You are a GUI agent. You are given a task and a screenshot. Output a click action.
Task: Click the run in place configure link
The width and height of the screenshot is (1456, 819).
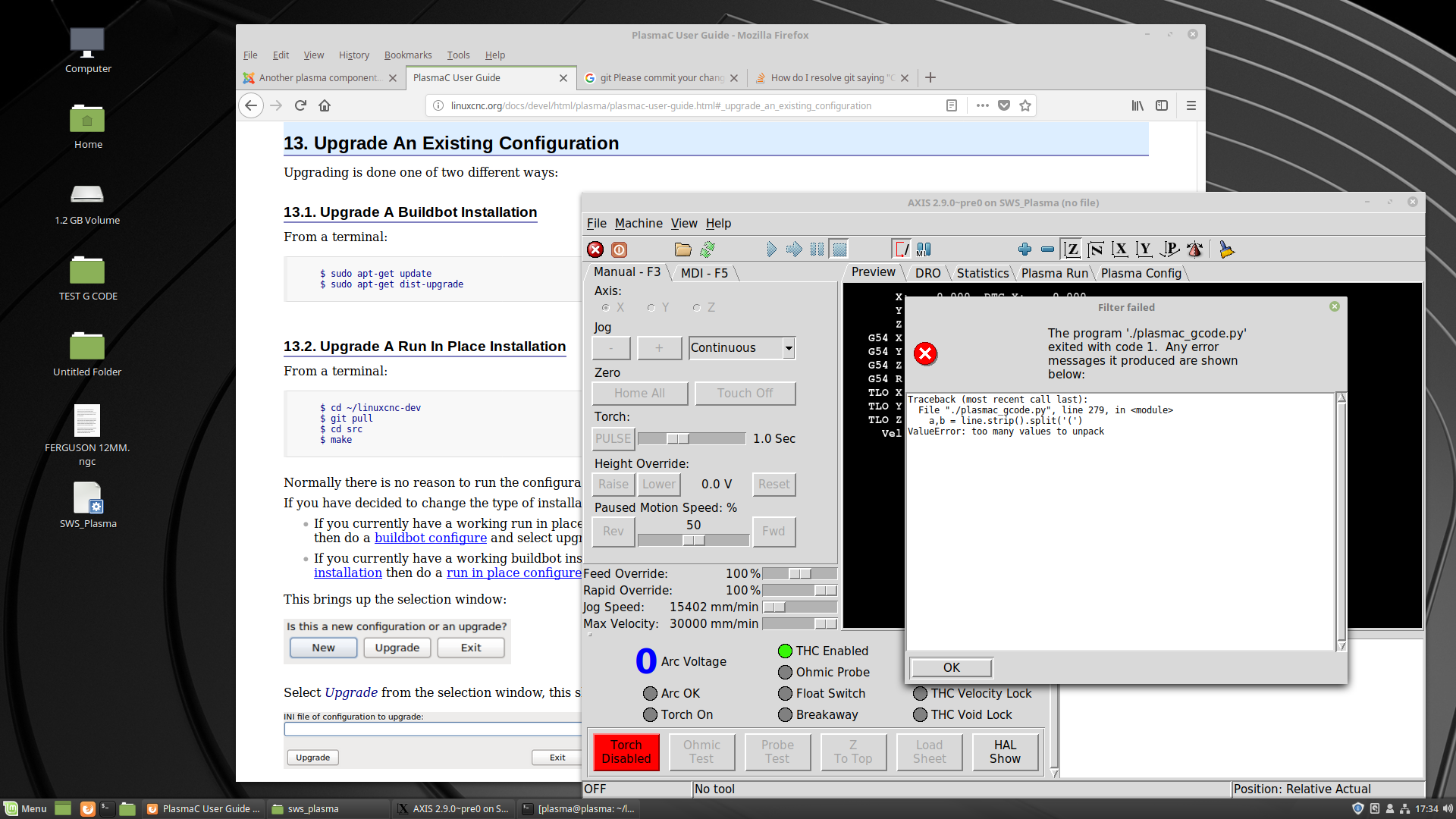[x=514, y=573]
